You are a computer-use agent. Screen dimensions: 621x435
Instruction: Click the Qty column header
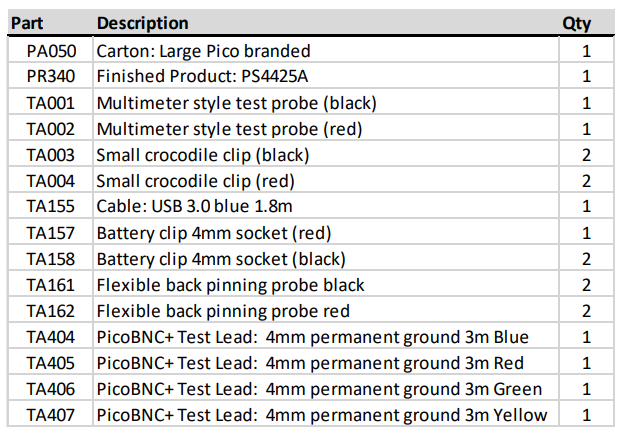(x=577, y=23)
